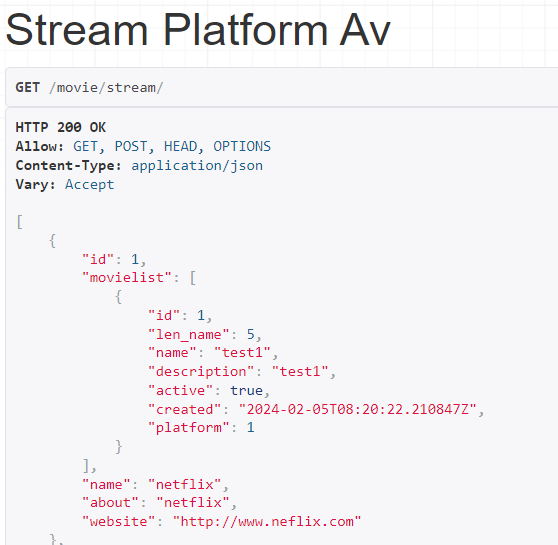Click the Accept value of Vary header
This screenshot has height=545, width=558.
point(89,184)
